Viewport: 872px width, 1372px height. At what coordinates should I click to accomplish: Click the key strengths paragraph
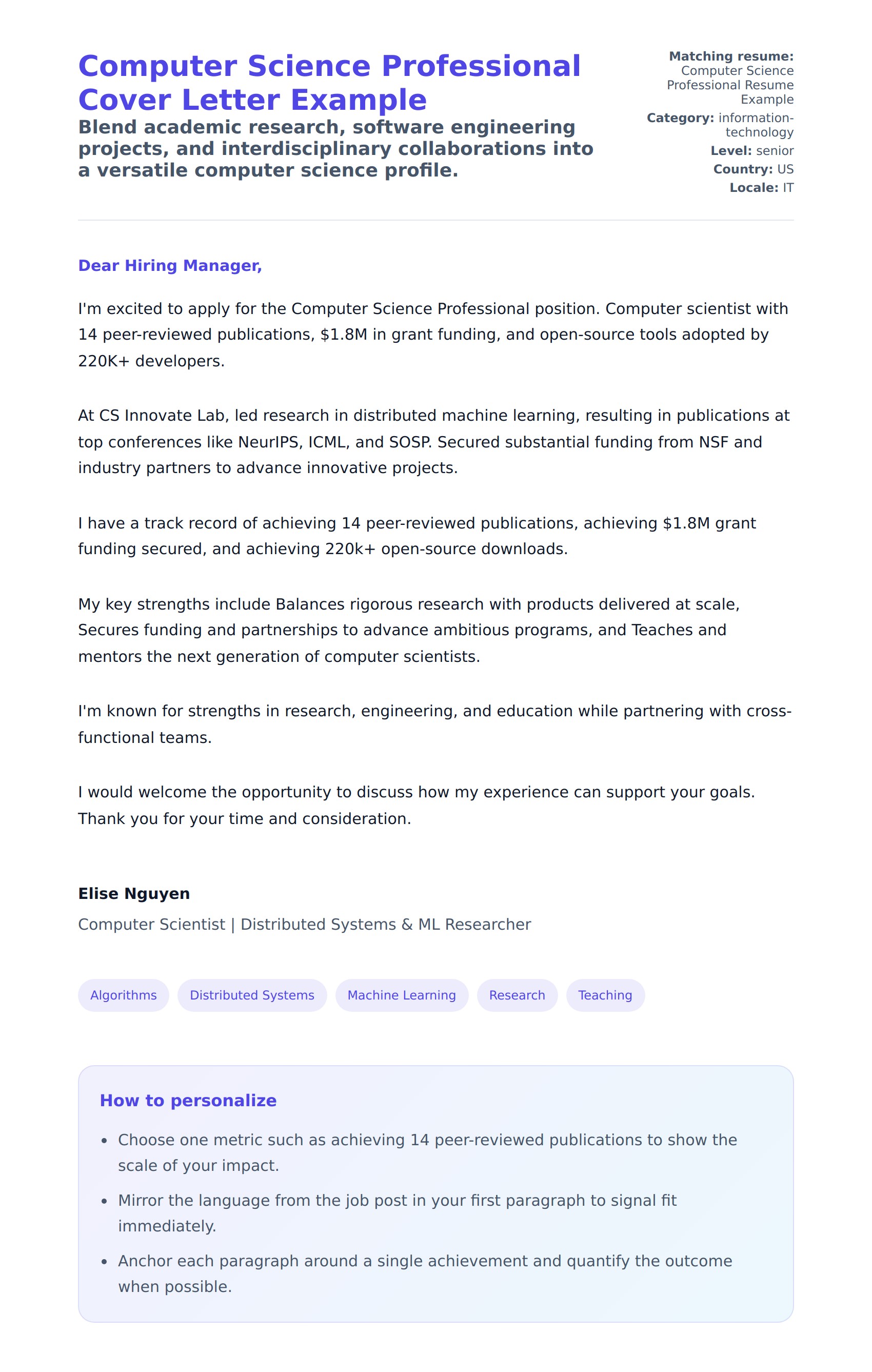409,630
